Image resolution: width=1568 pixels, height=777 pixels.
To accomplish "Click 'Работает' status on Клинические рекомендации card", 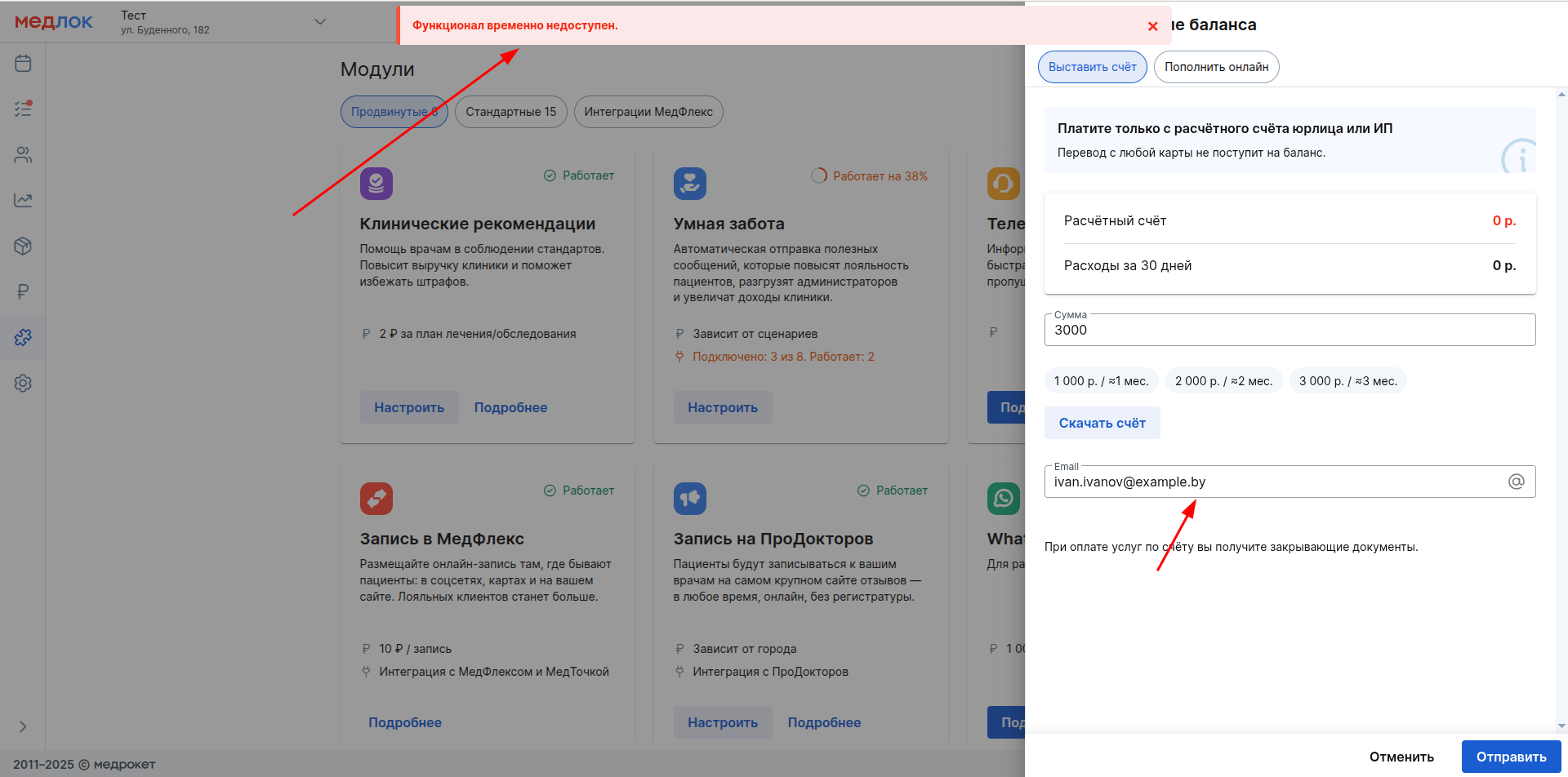I will click(579, 175).
